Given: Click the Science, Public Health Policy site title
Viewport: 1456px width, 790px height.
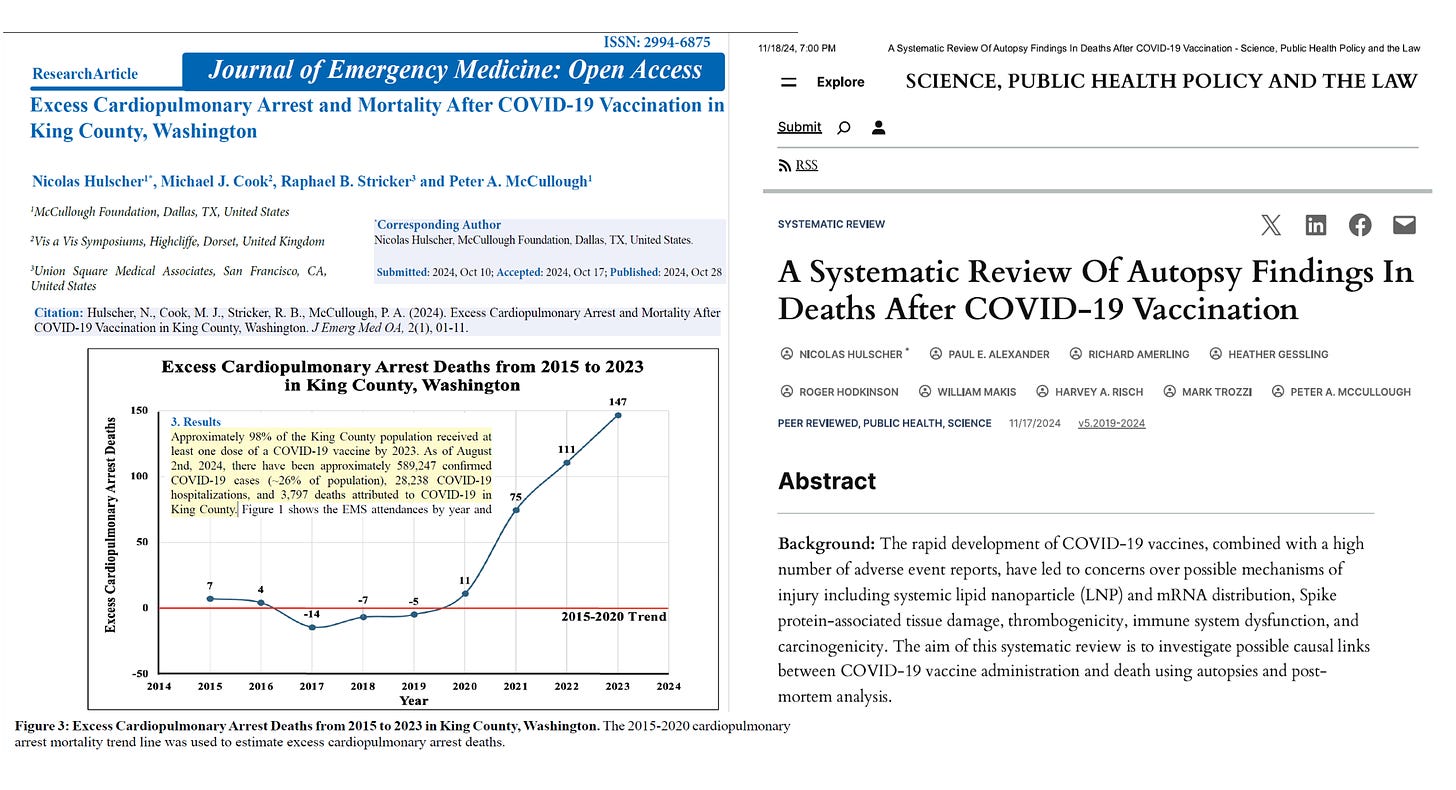Looking at the screenshot, I should pos(1161,82).
